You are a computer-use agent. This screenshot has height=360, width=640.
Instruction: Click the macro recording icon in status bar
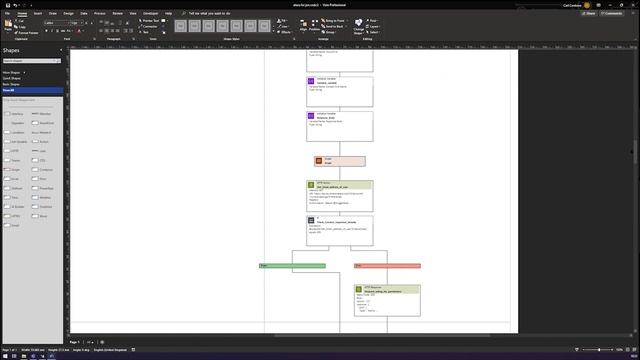133,350
